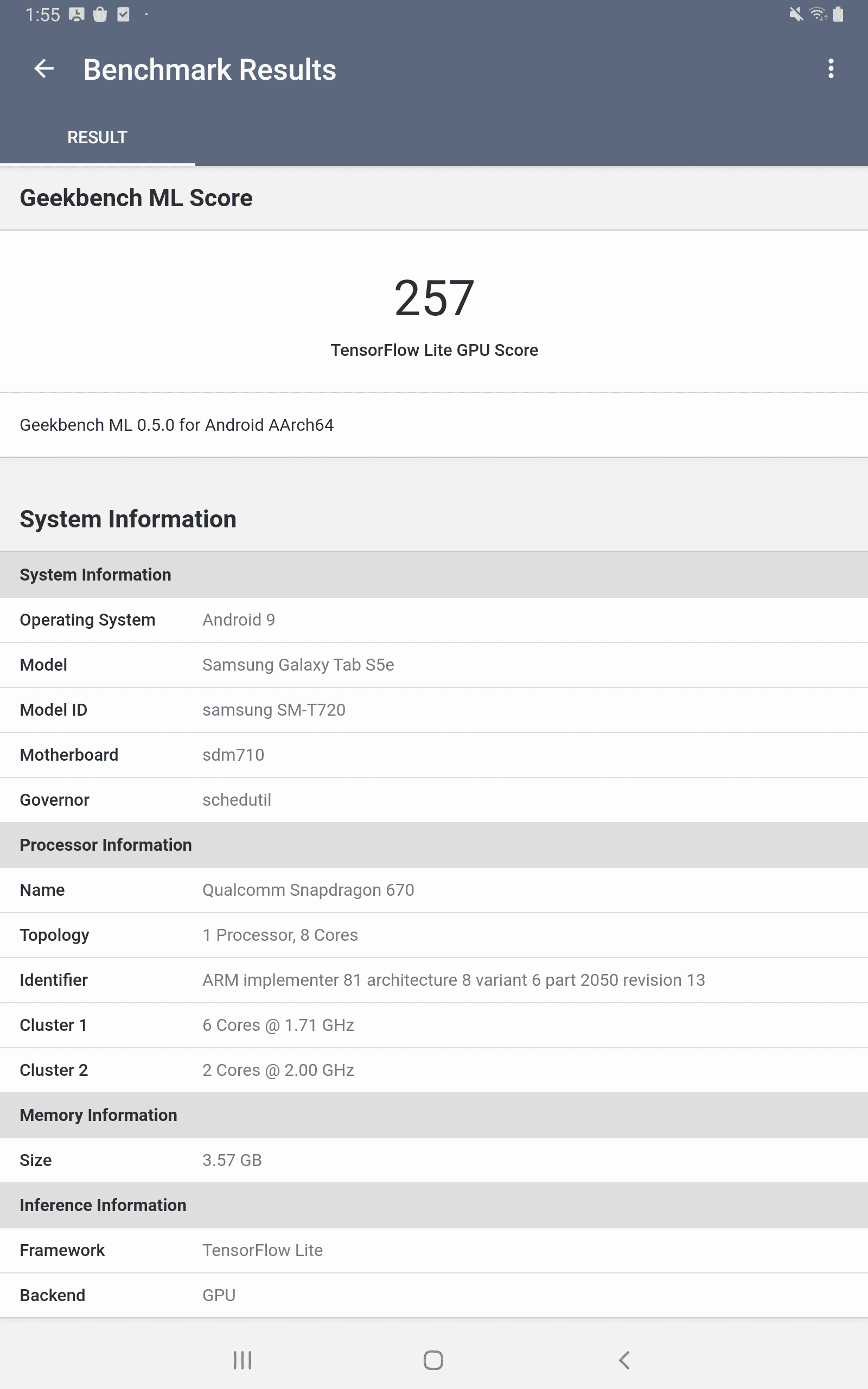The width and height of the screenshot is (868, 1389).
Task: Tap the Governor label
Action: 55,800
